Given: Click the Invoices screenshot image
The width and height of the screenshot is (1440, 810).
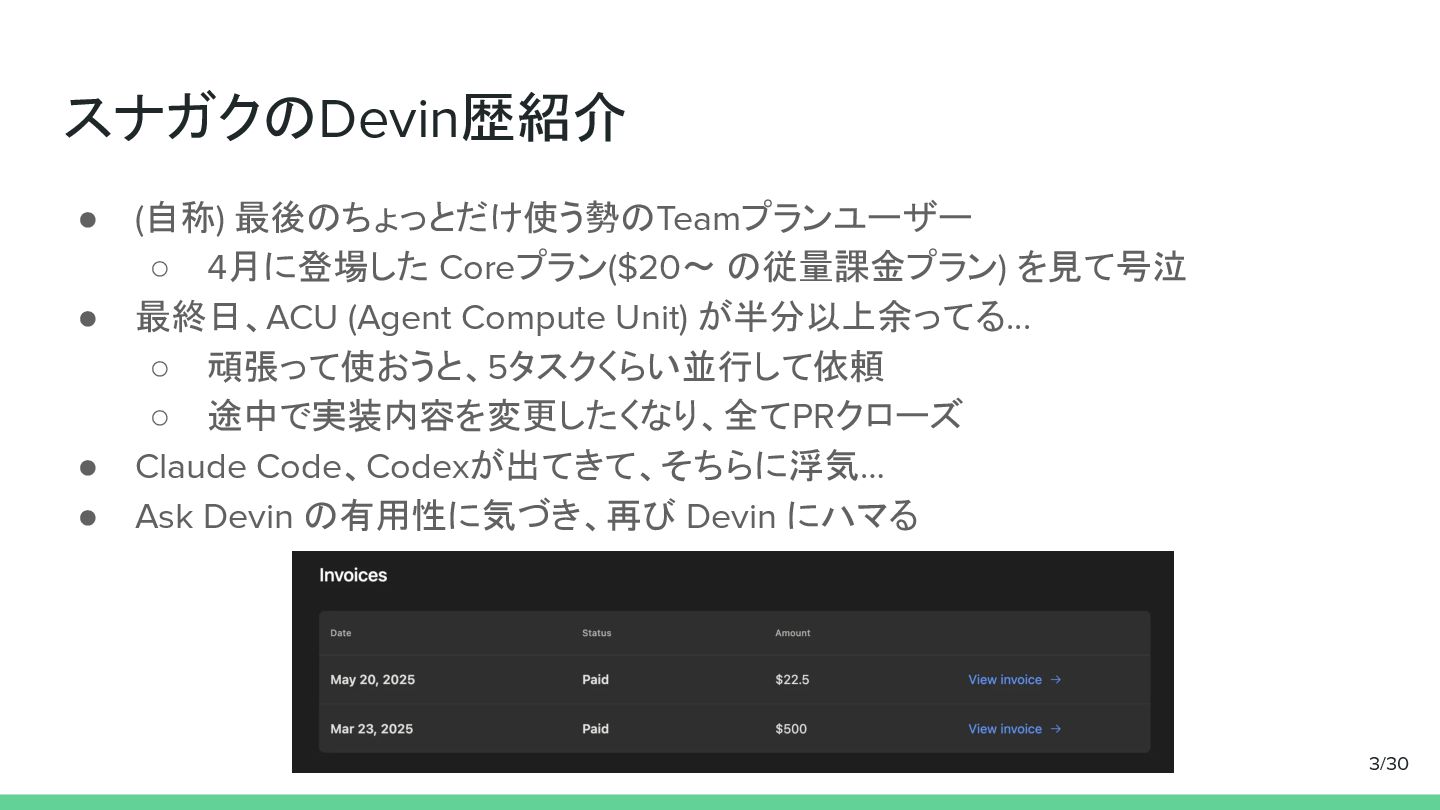Looking at the screenshot, I should click(x=732, y=662).
